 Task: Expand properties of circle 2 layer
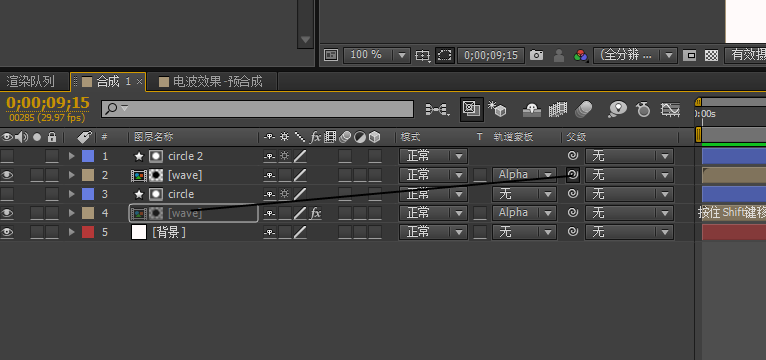pyautogui.click(x=72, y=156)
